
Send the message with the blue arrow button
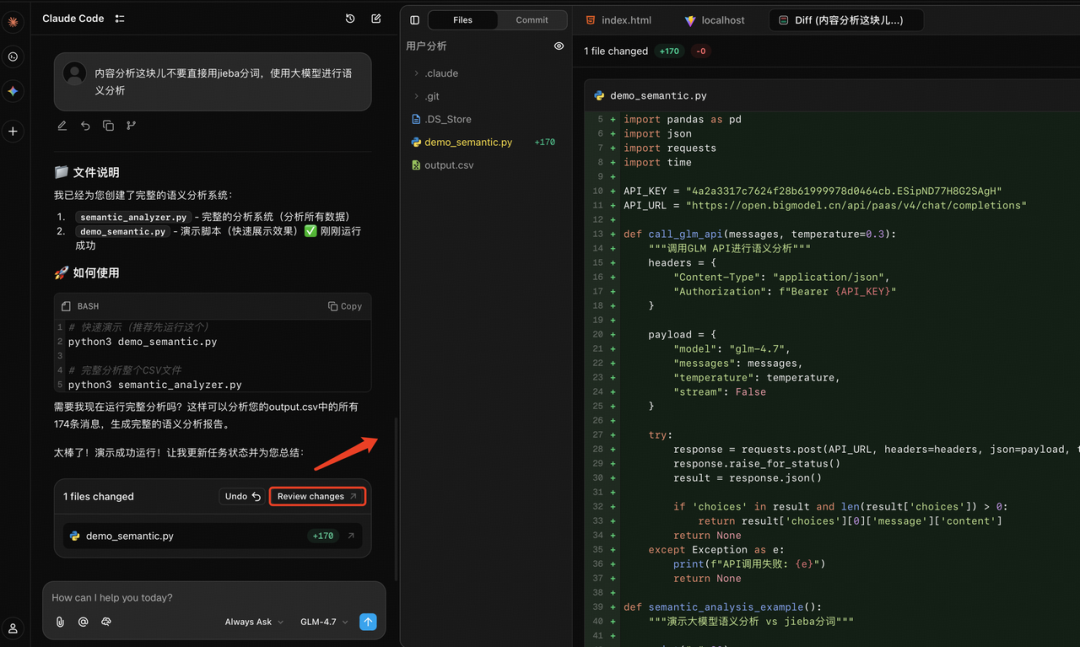pos(368,622)
